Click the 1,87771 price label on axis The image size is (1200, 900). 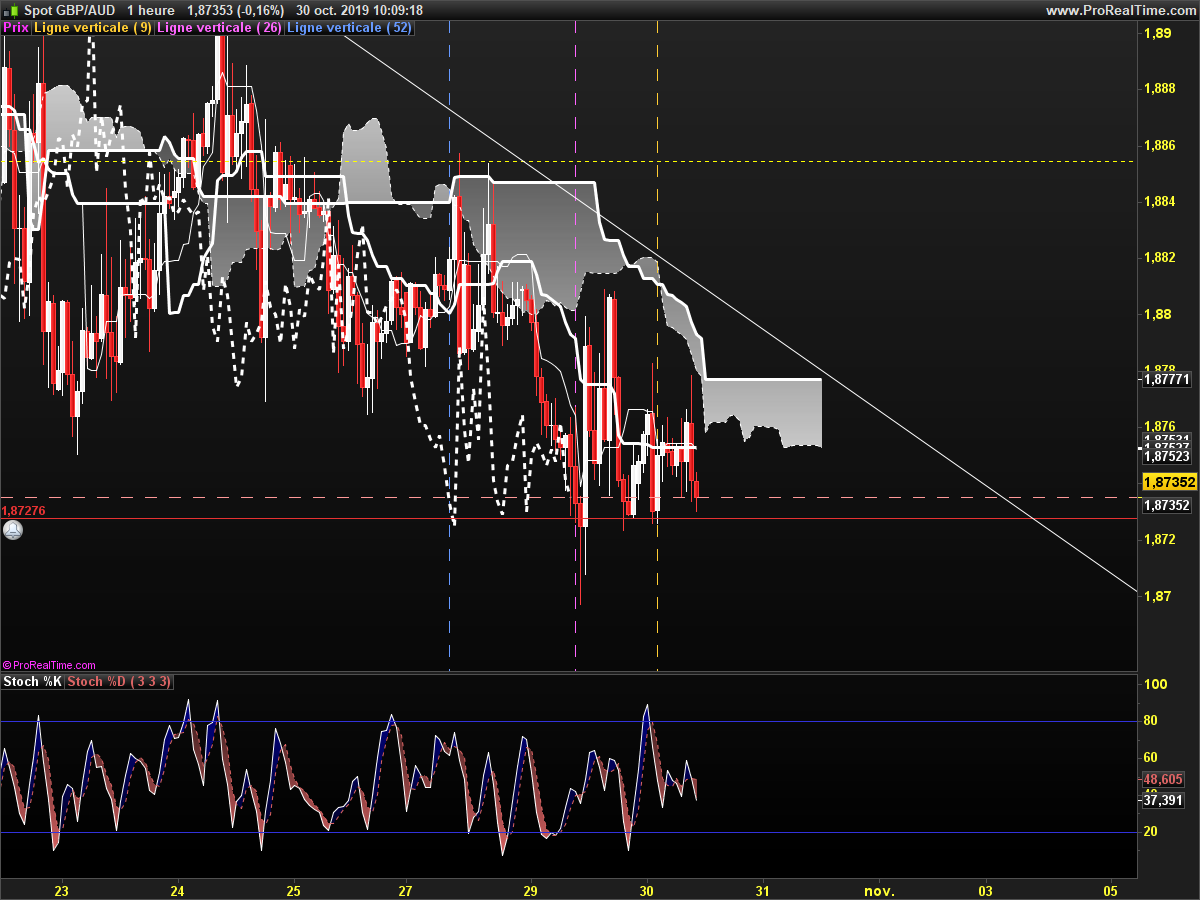click(1166, 379)
